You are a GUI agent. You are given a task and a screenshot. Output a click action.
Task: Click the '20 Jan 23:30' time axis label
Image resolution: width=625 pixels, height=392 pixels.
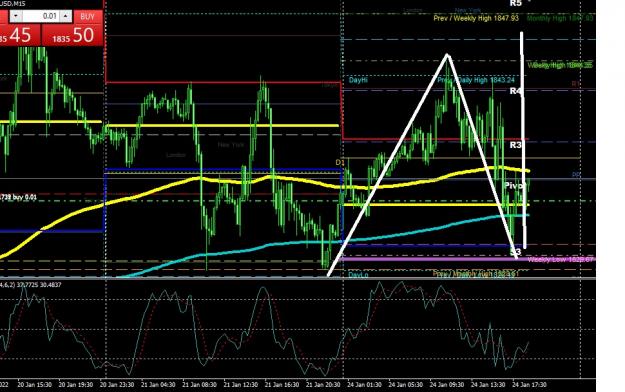(x=117, y=385)
